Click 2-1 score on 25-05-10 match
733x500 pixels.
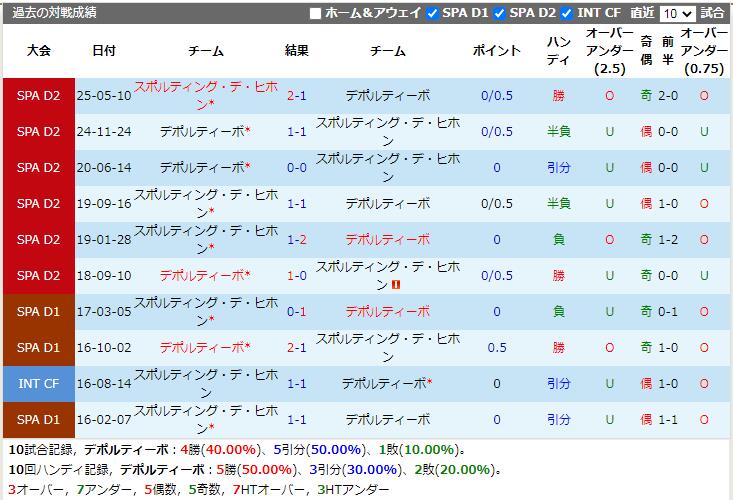[x=297, y=96]
